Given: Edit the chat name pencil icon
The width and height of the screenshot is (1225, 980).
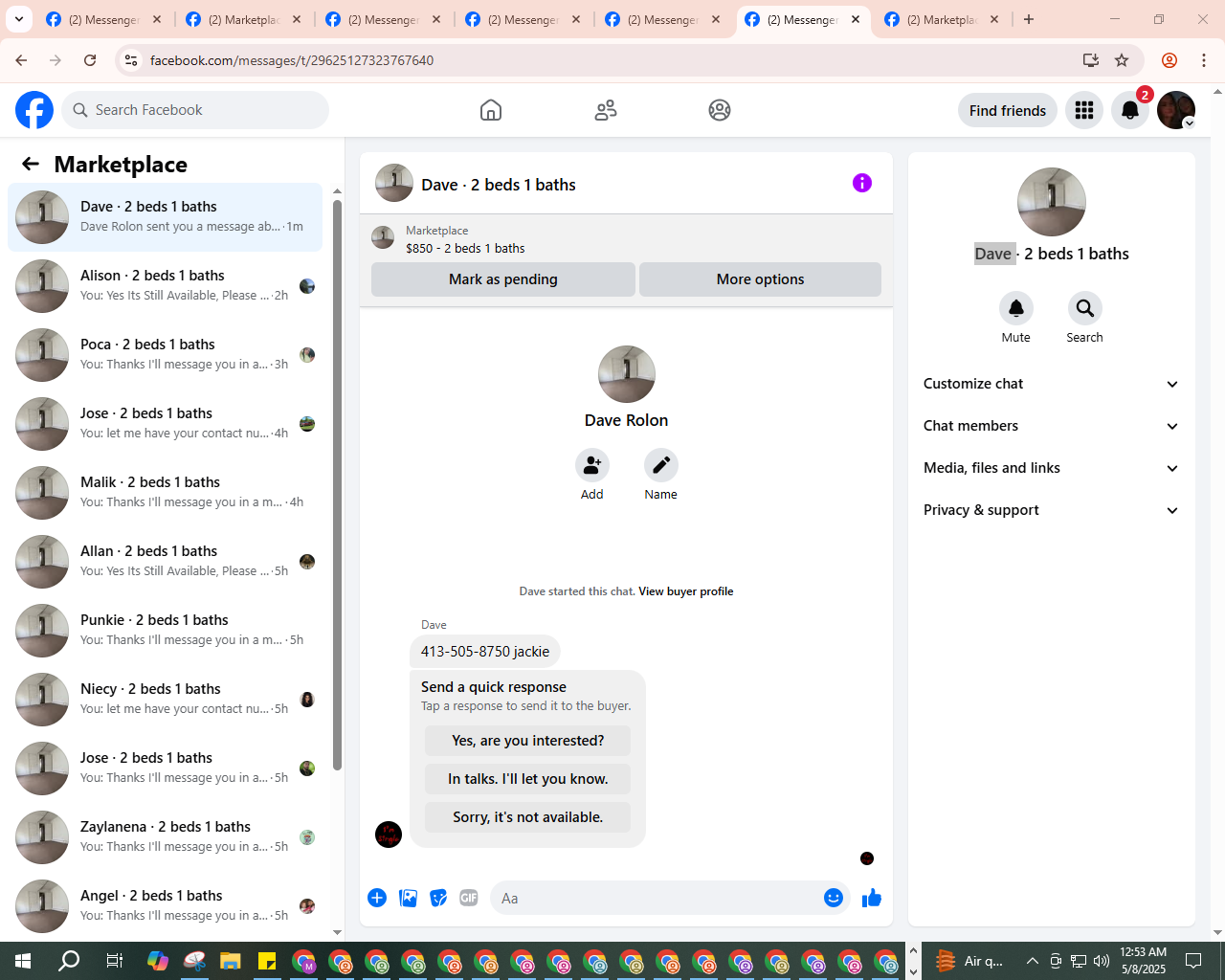Looking at the screenshot, I should coord(661,465).
